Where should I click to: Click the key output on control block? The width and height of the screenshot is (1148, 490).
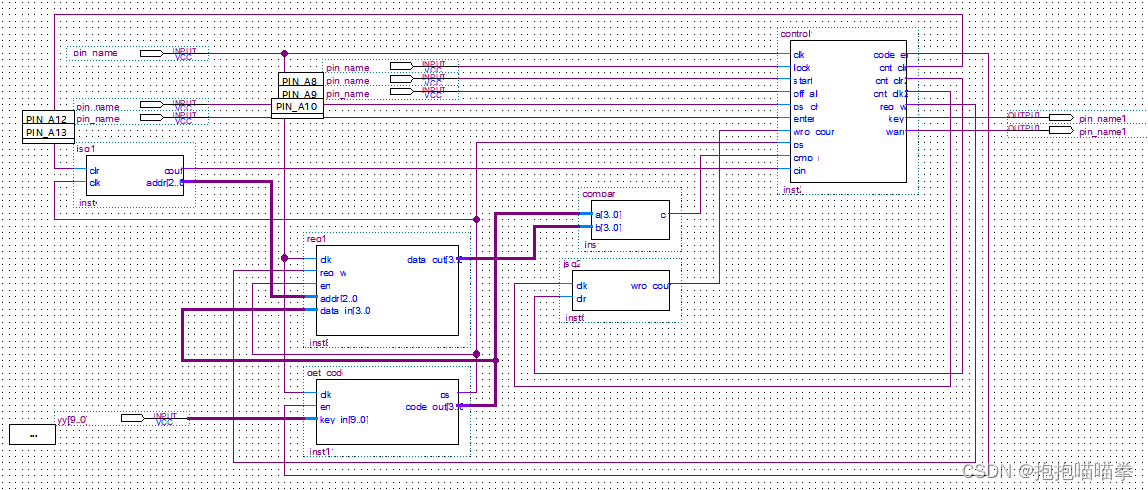[x=896, y=119]
